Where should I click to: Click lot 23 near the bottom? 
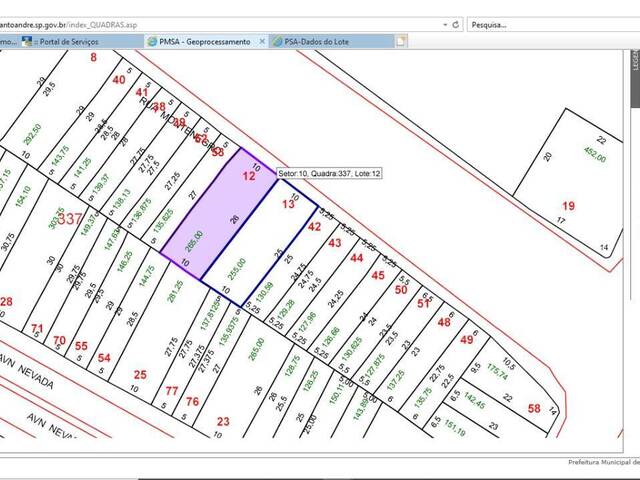click(x=222, y=421)
